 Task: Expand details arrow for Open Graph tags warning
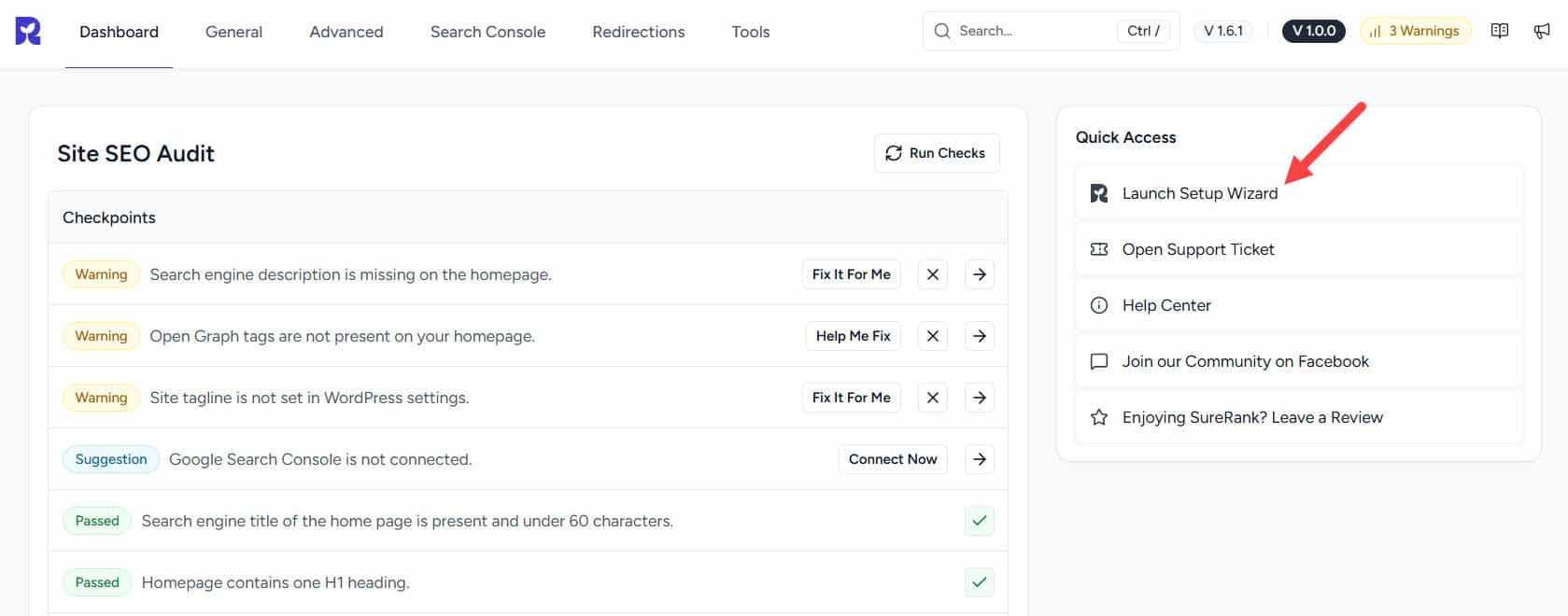click(979, 336)
